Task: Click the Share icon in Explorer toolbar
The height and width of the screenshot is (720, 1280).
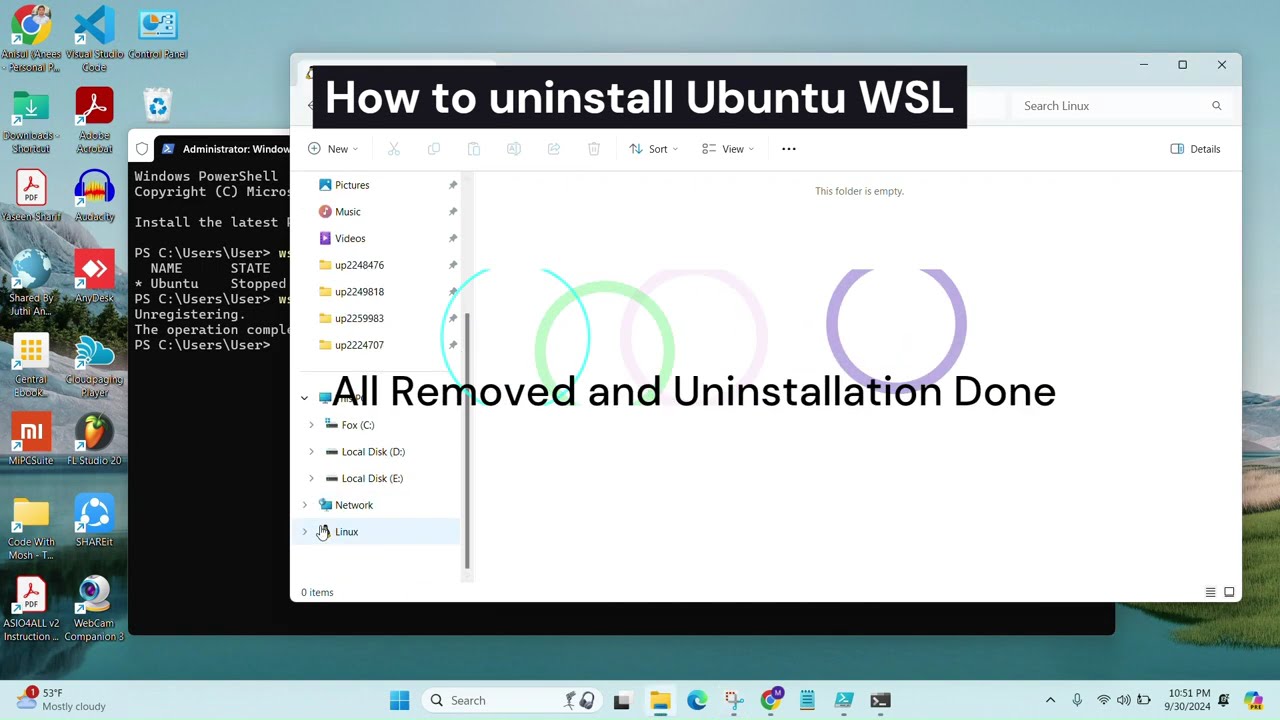Action: (x=554, y=149)
